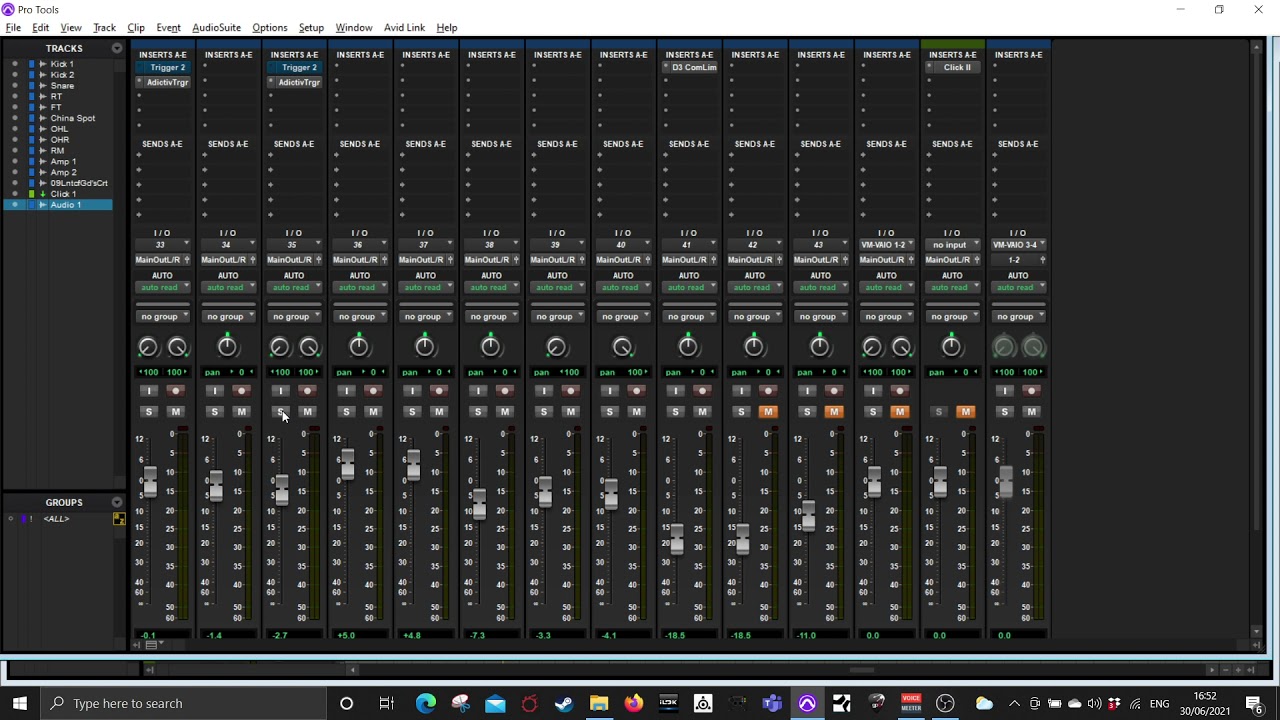Click the Snare track type icon
Image resolution: width=1280 pixels, height=720 pixels.
point(43,86)
